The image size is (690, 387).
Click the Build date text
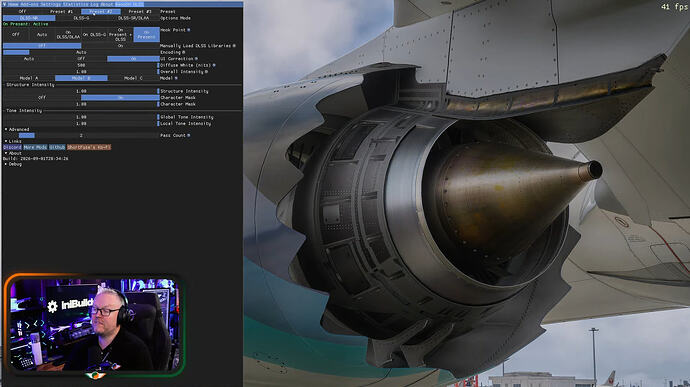tap(36, 158)
